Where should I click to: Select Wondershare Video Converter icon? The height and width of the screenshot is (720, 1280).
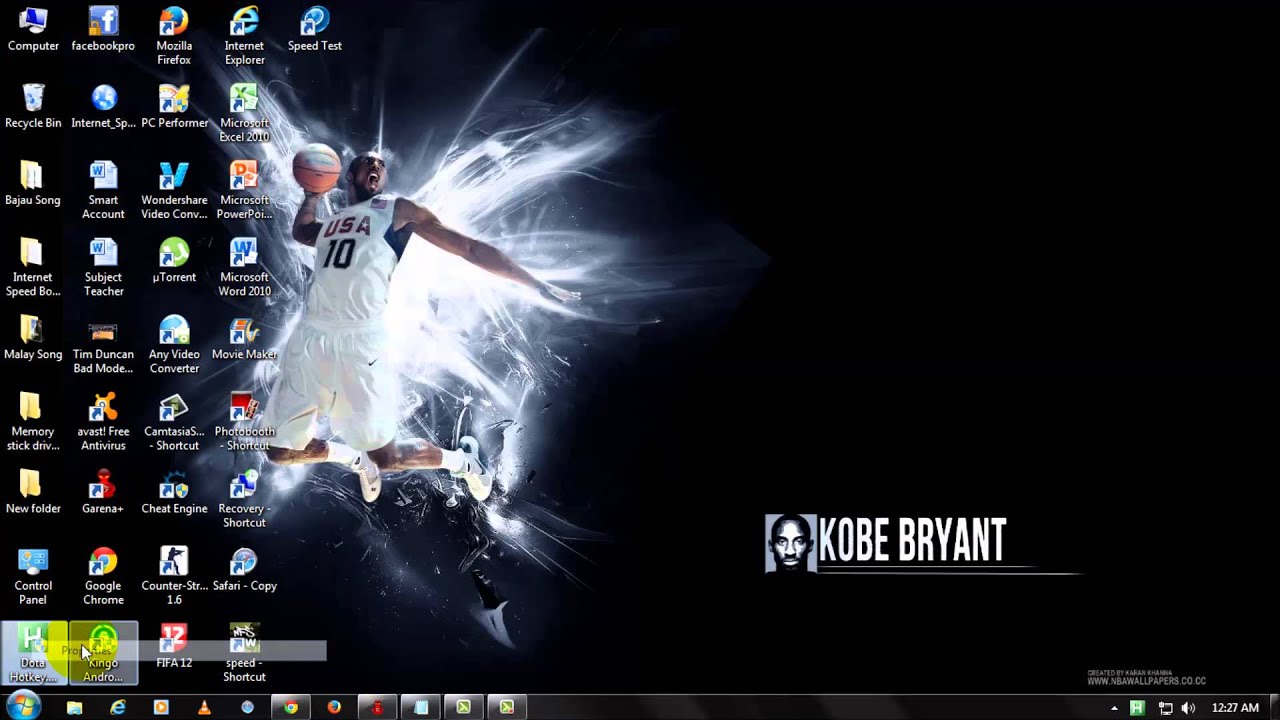click(x=174, y=190)
